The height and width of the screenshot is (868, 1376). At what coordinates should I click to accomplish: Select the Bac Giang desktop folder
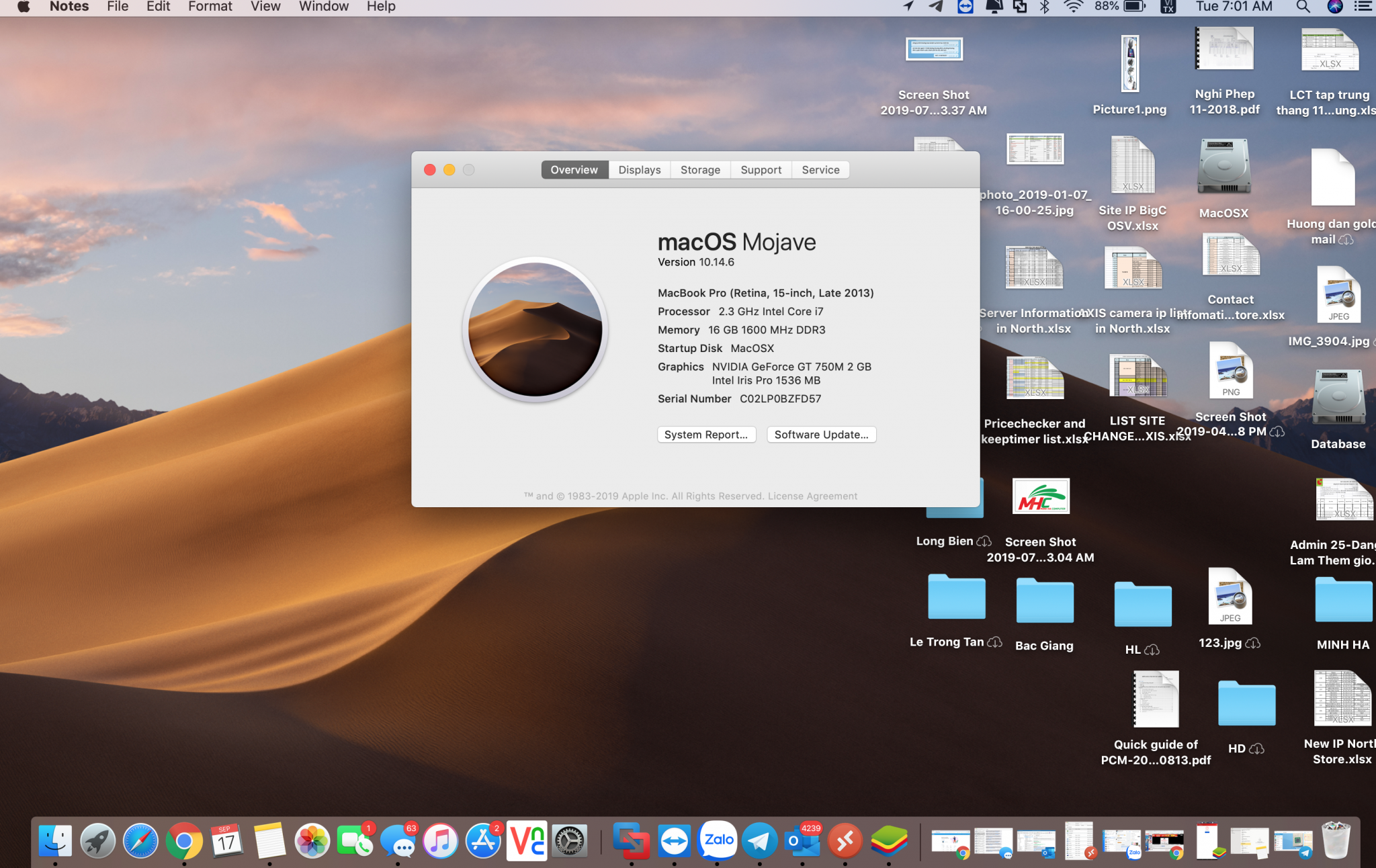tap(1044, 601)
